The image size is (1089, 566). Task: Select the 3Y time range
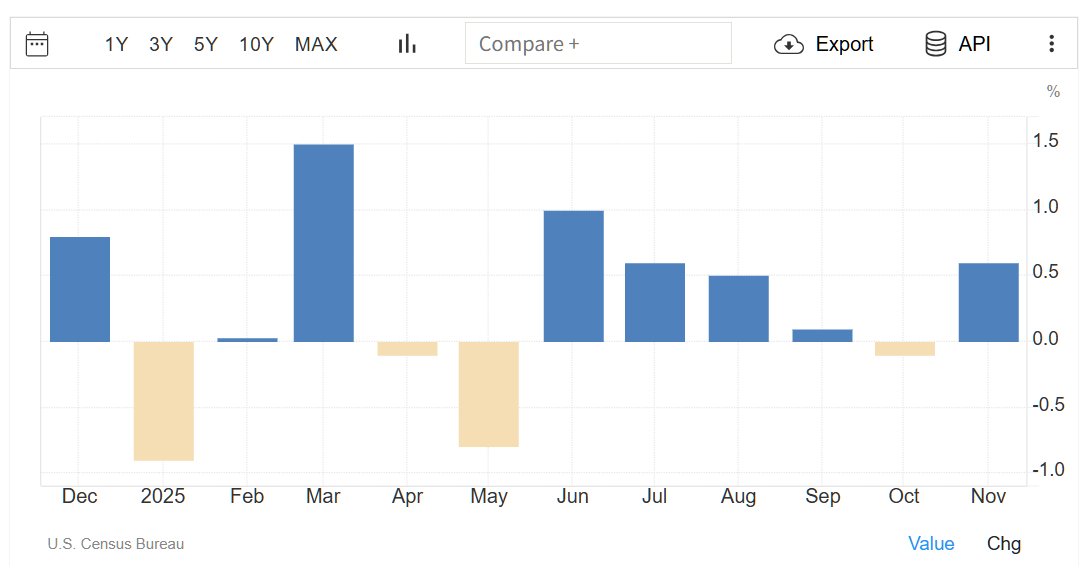click(161, 44)
